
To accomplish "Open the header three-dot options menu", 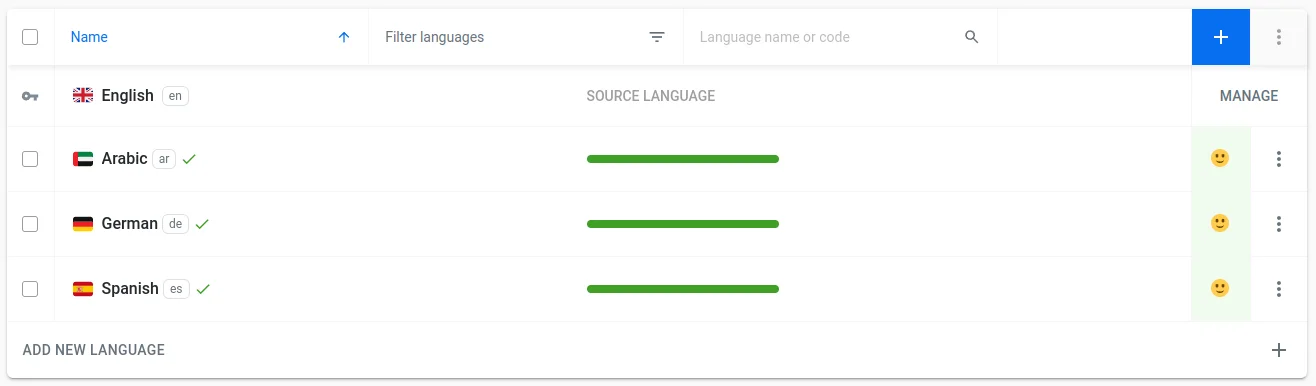I will click(1279, 37).
